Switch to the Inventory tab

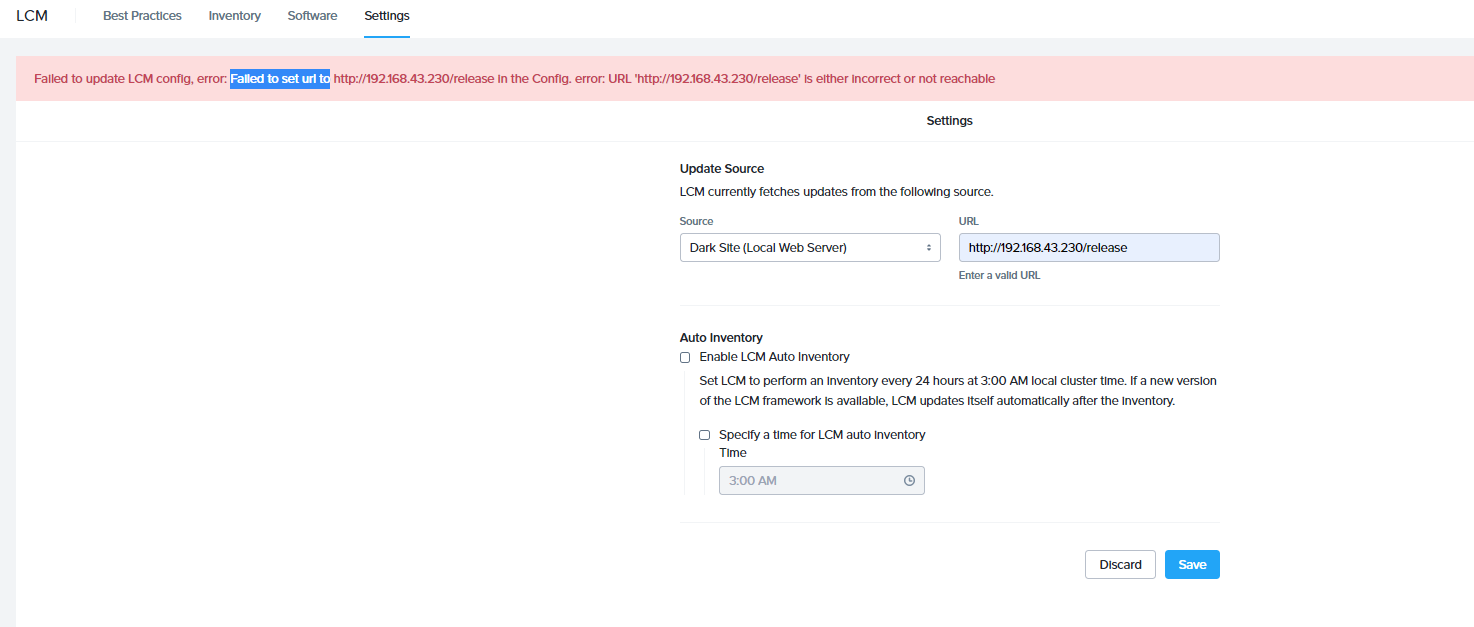(x=235, y=16)
